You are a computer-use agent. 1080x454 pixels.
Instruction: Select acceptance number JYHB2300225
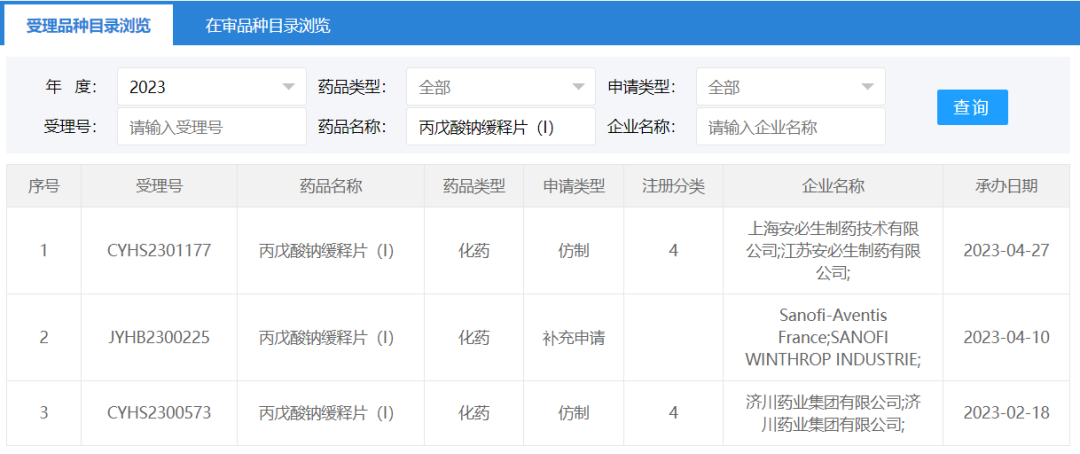[x=159, y=338]
